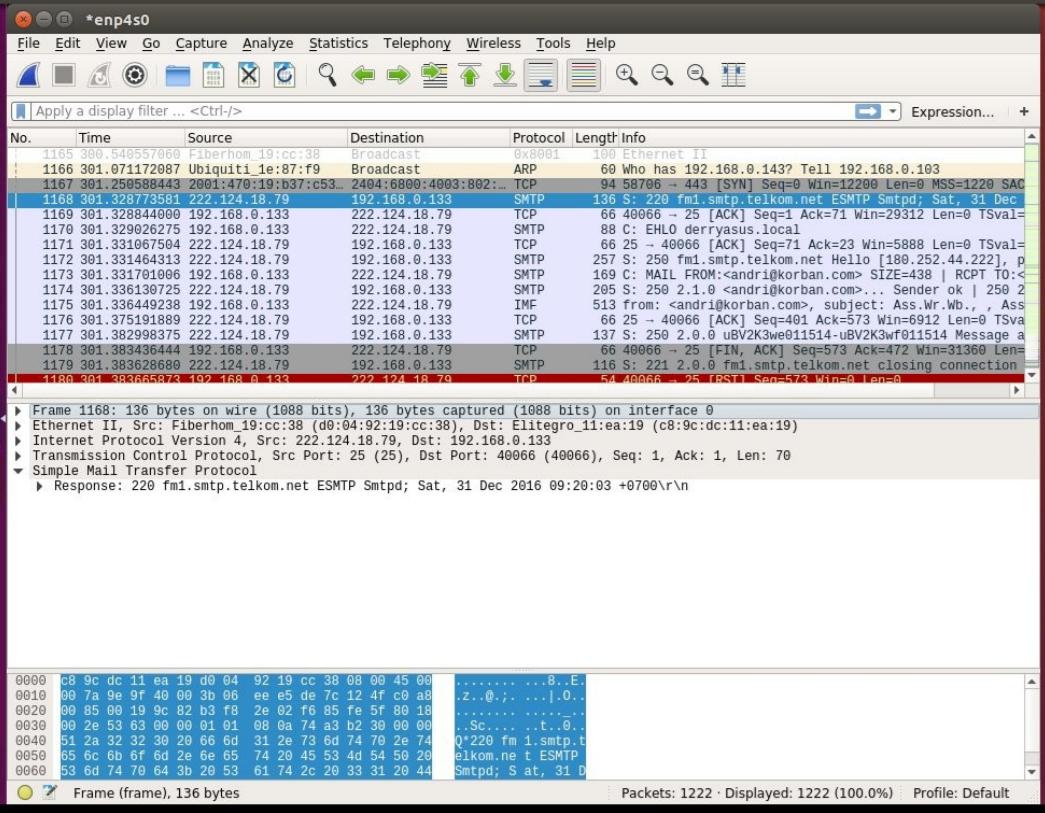The image size is (1045, 813).
Task: Open the View menu
Action: 111,43
